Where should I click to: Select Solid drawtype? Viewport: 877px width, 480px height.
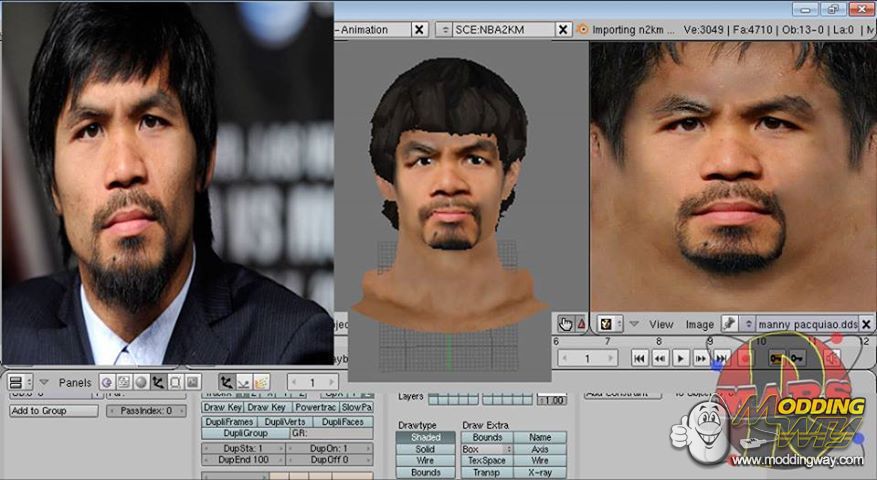tap(425, 450)
